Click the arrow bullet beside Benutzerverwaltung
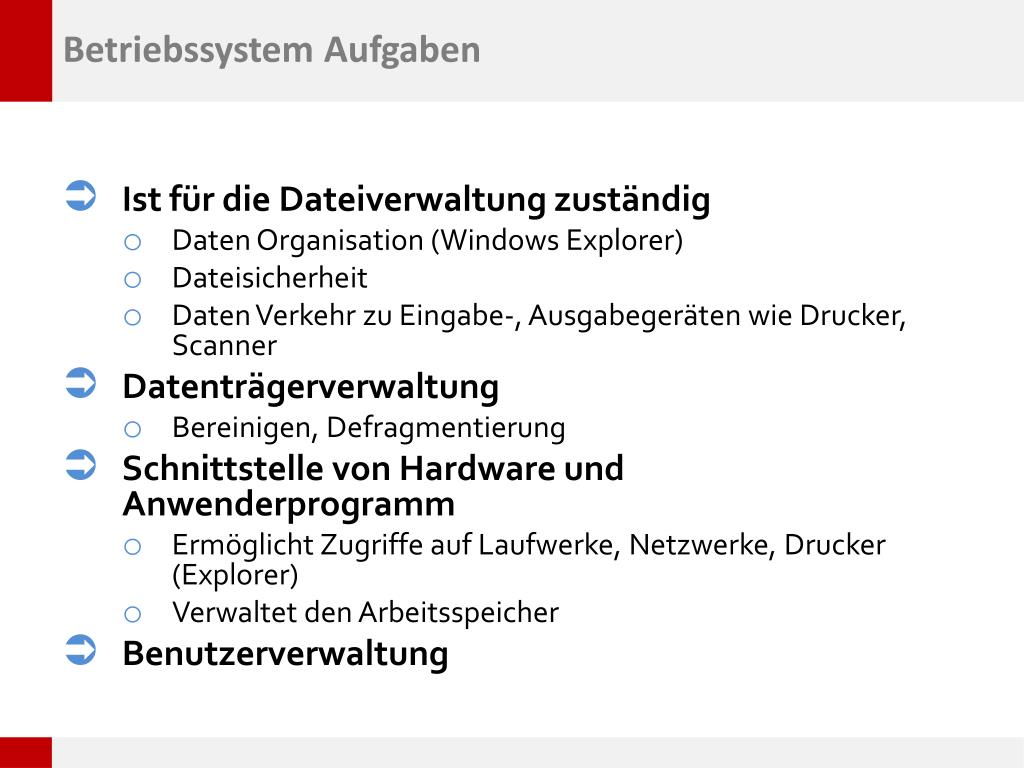Viewport: 1024px width, 768px height. pos(81,650)
